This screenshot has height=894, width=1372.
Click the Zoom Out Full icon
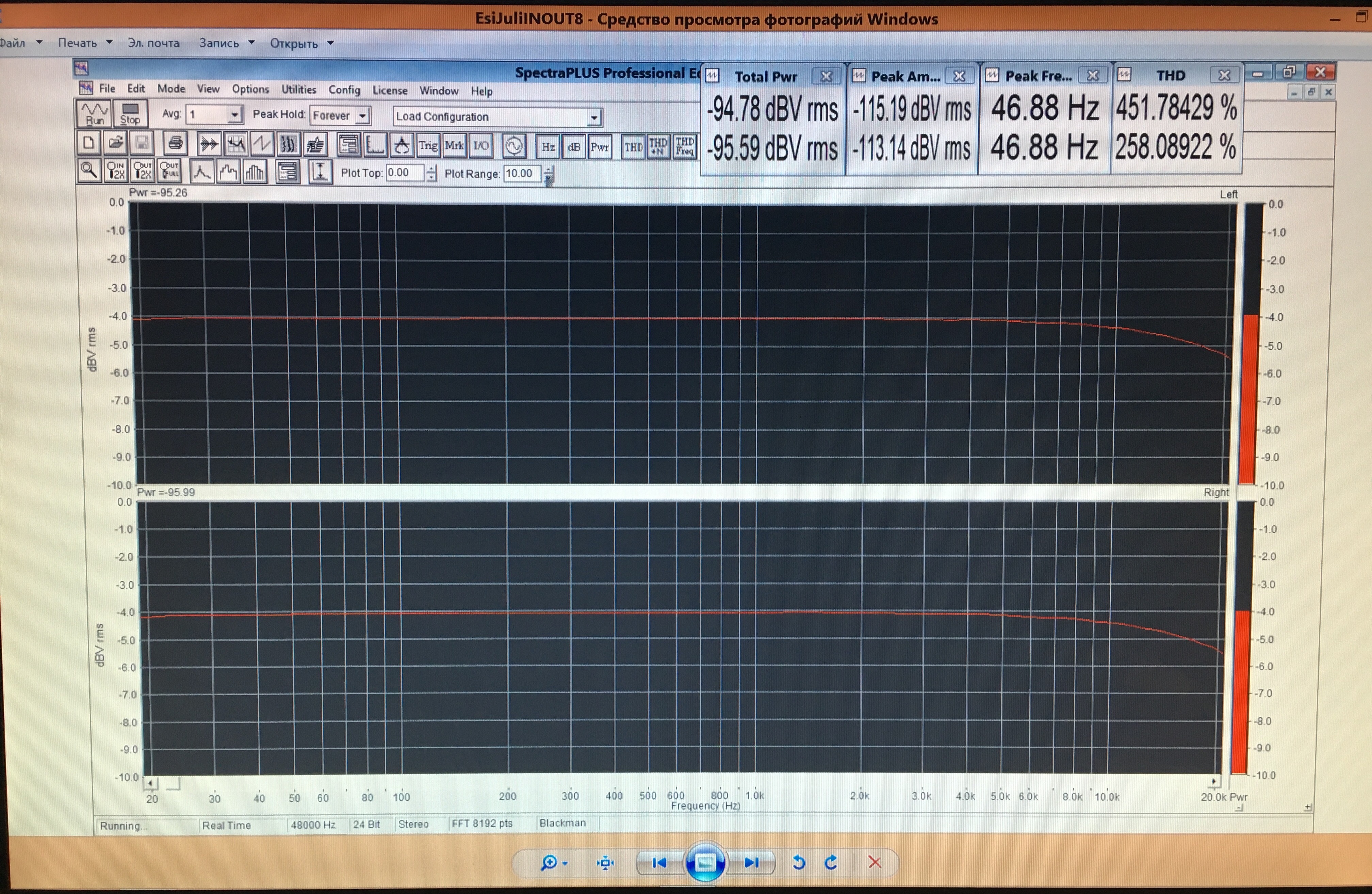pos(169,171)
